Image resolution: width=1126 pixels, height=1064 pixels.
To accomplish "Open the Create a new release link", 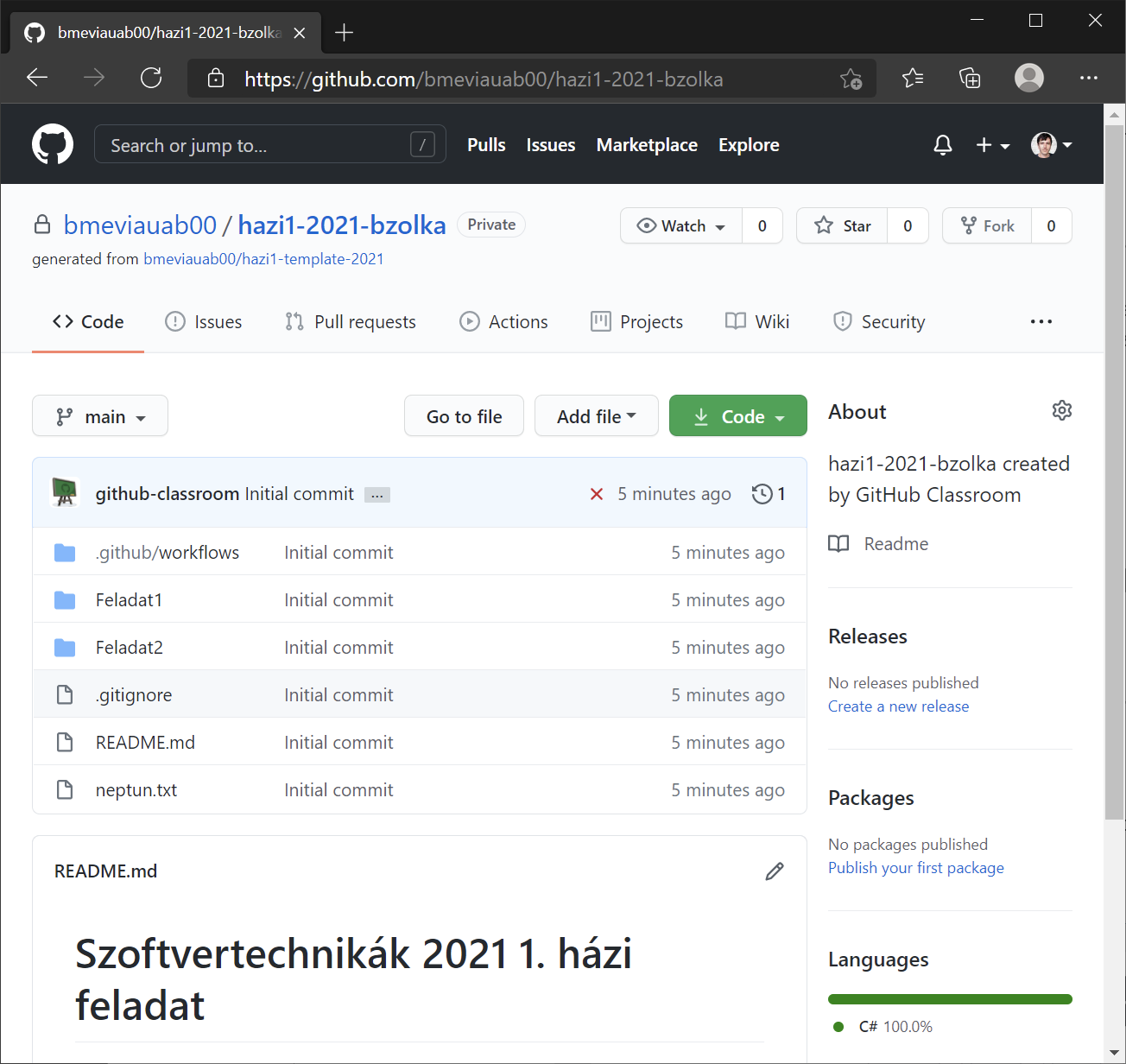I will (898, 706).
